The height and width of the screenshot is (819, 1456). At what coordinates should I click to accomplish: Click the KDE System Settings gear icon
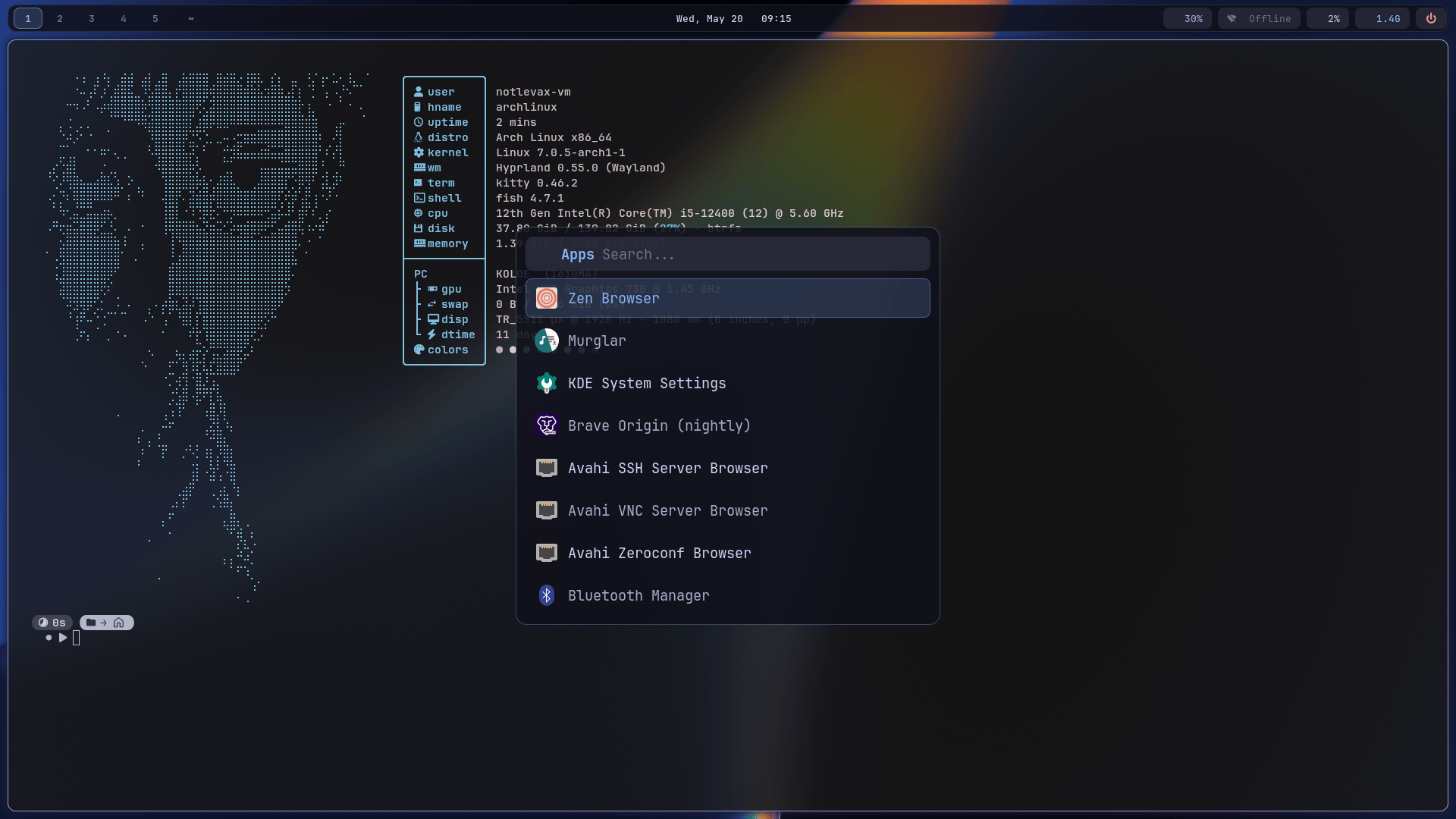[547, 383]
